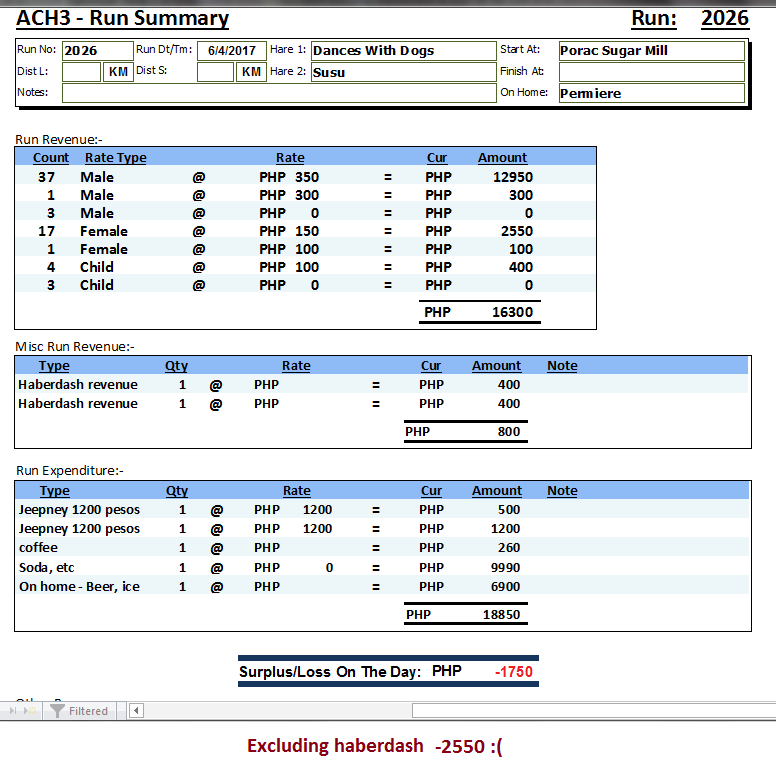Click the empty Finish At field
Screen dimensions: 776x768
point(650,72)
